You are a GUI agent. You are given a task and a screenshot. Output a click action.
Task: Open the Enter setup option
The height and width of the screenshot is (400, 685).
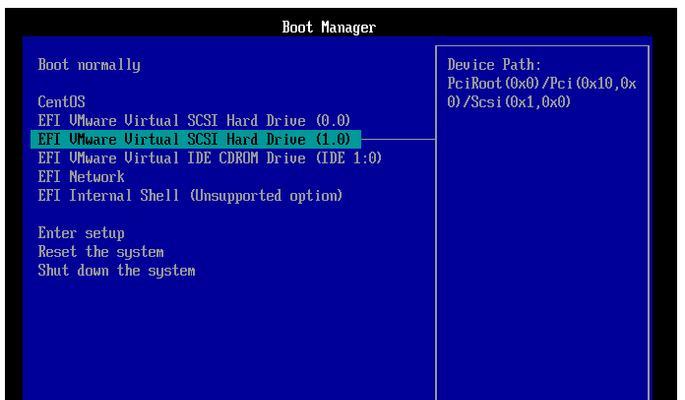(81, 233)
